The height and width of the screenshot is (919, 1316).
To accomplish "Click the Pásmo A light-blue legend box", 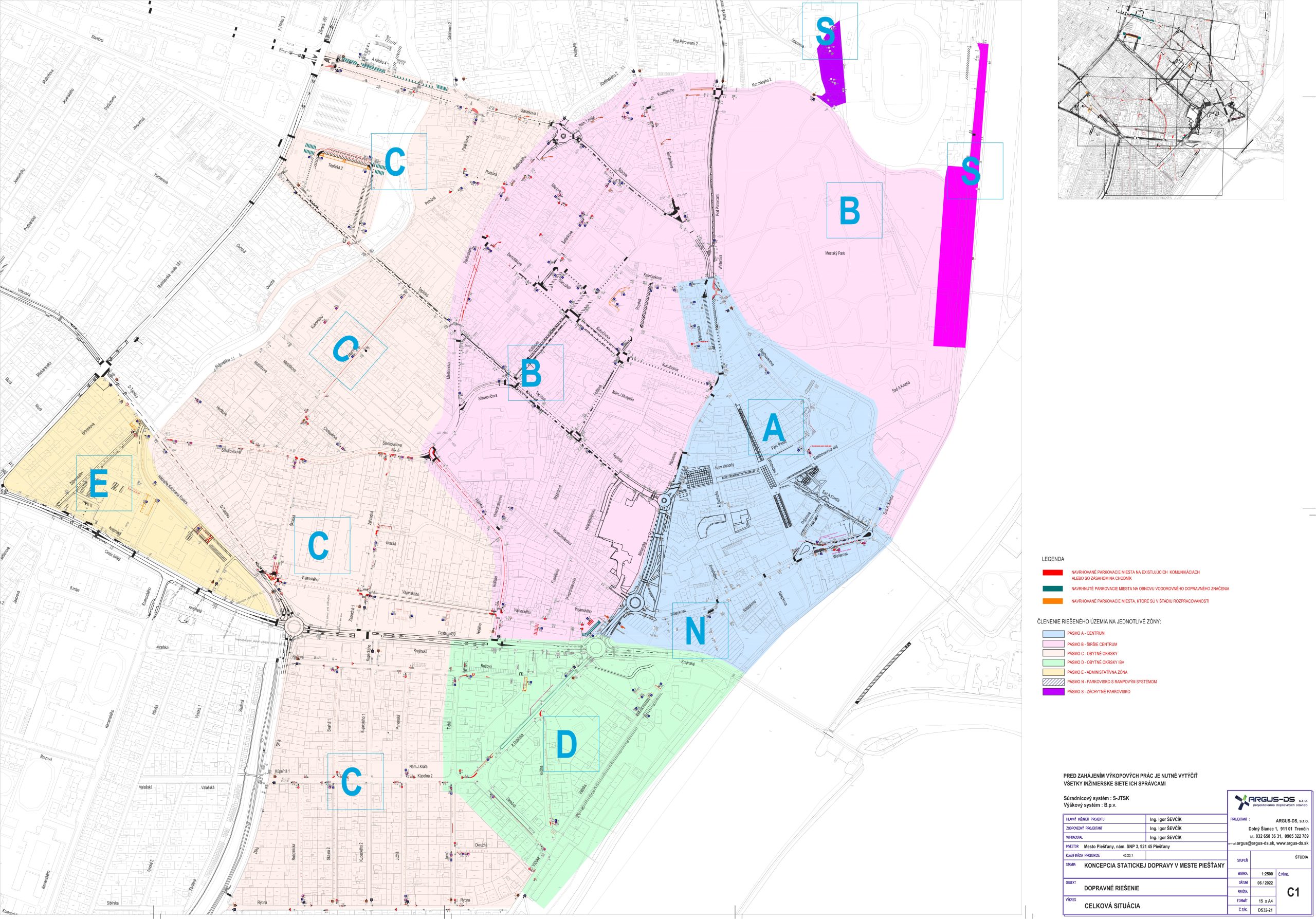I will click(1053, 634).
